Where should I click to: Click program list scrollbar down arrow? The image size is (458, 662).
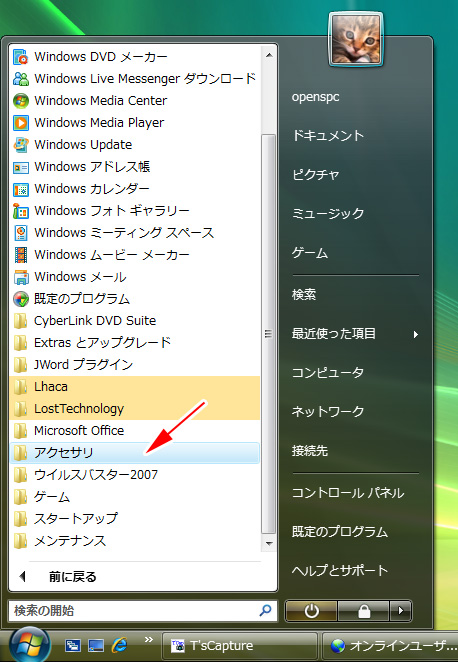(x=269, y=544)
